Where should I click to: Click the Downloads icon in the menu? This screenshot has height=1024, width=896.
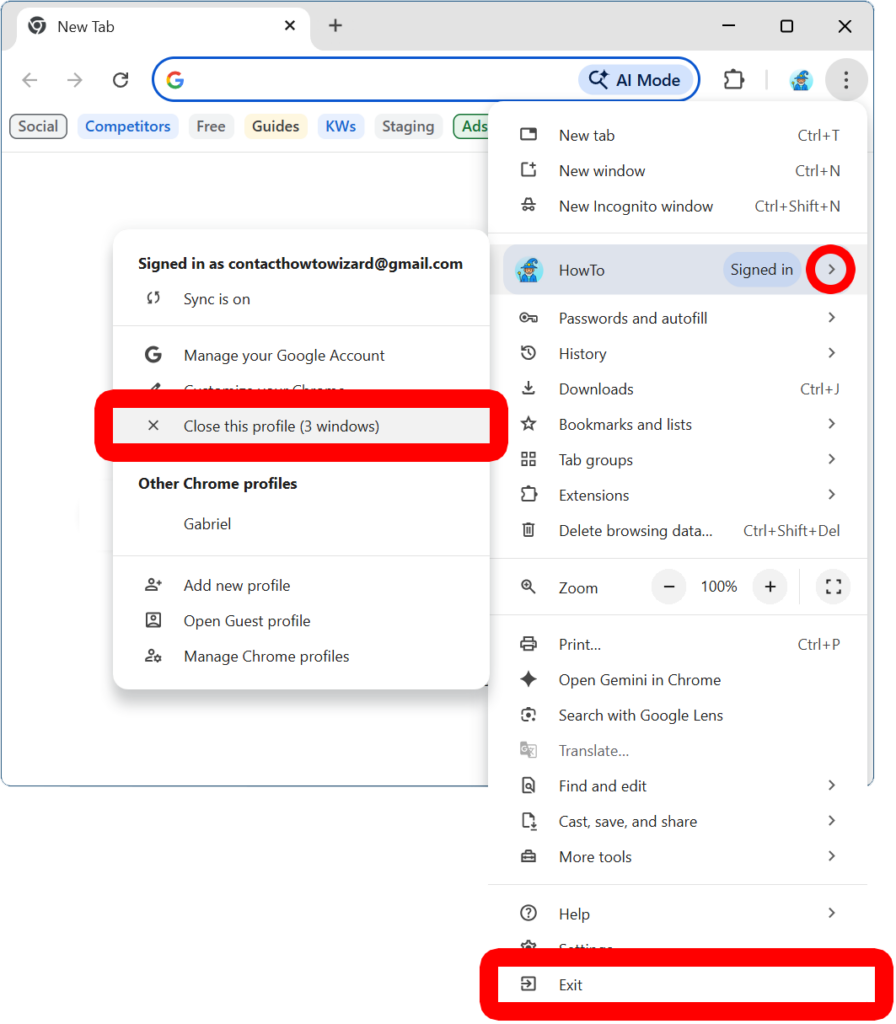[x=529, y=389]
